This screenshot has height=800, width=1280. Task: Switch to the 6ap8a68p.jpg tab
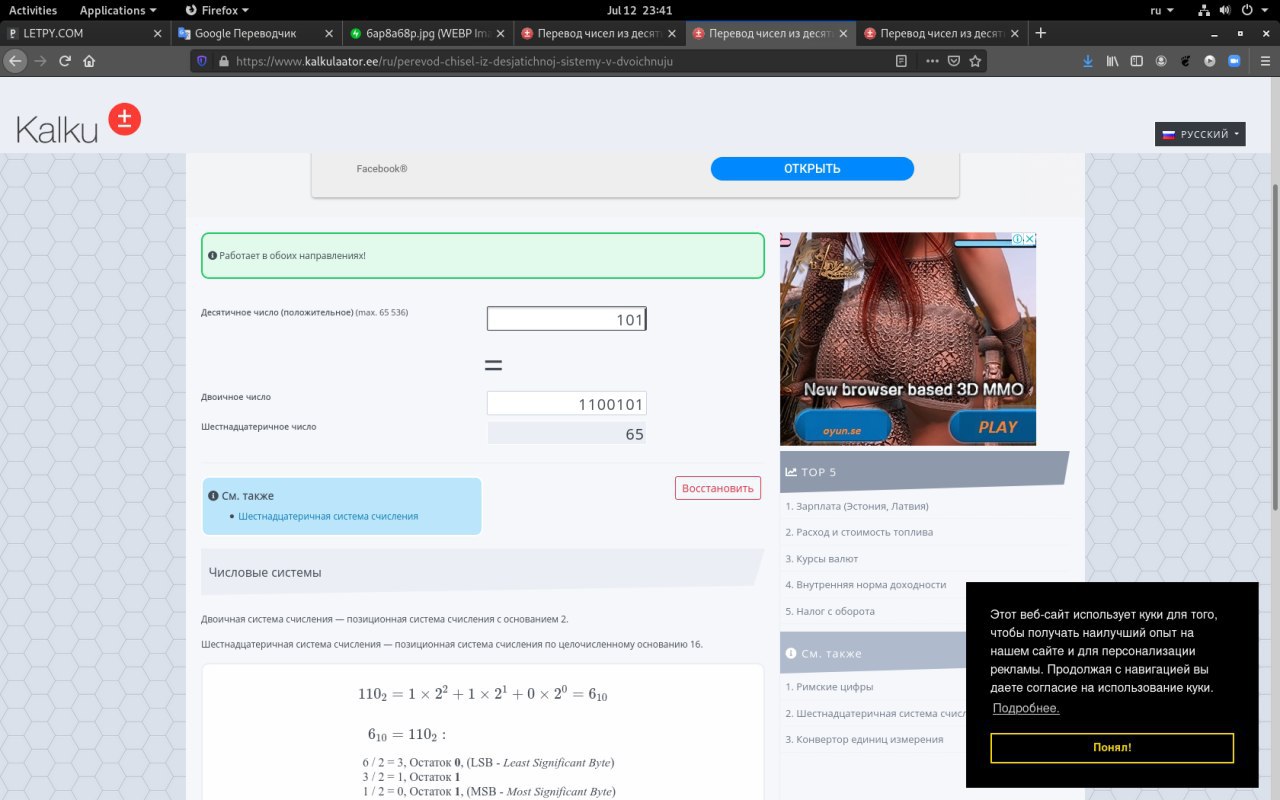click(427, 33)
